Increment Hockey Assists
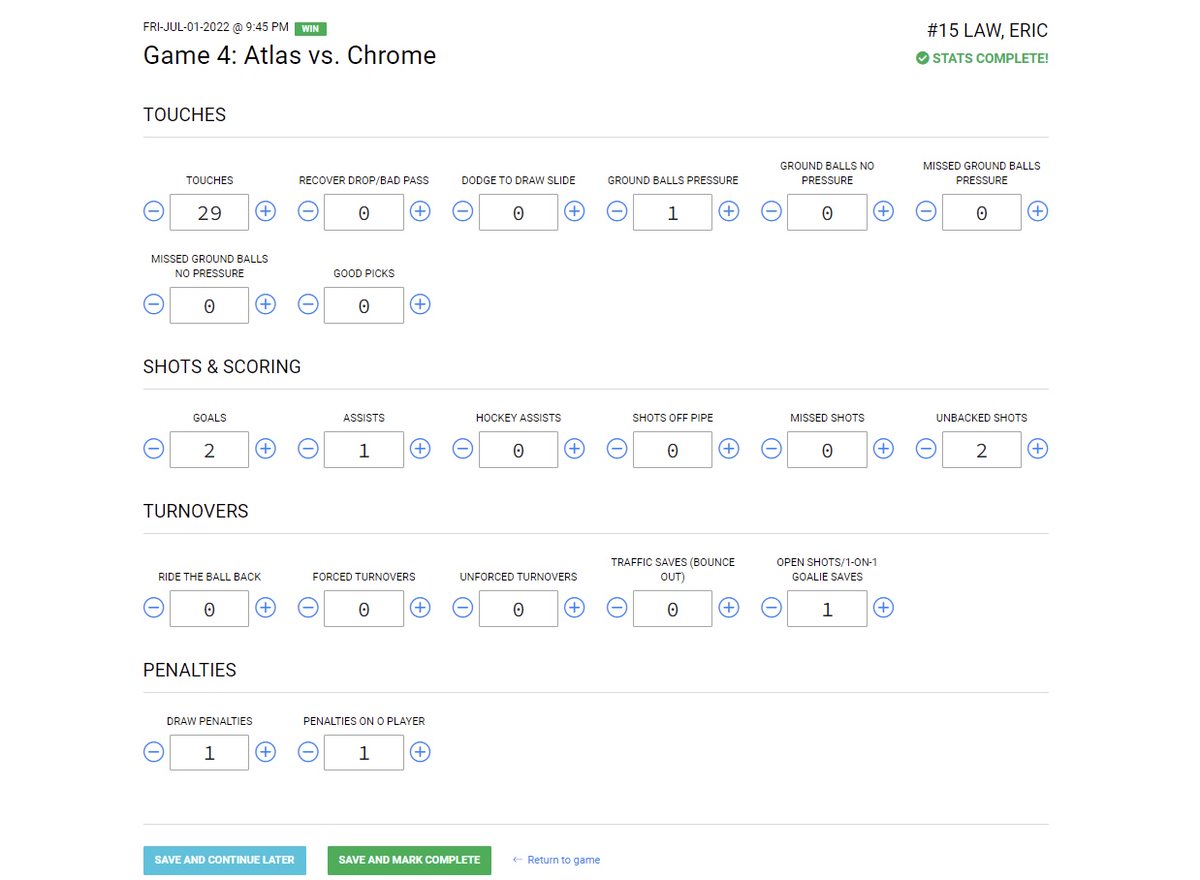The height and width of the screenshot is (880, 1200). [574, 449]
